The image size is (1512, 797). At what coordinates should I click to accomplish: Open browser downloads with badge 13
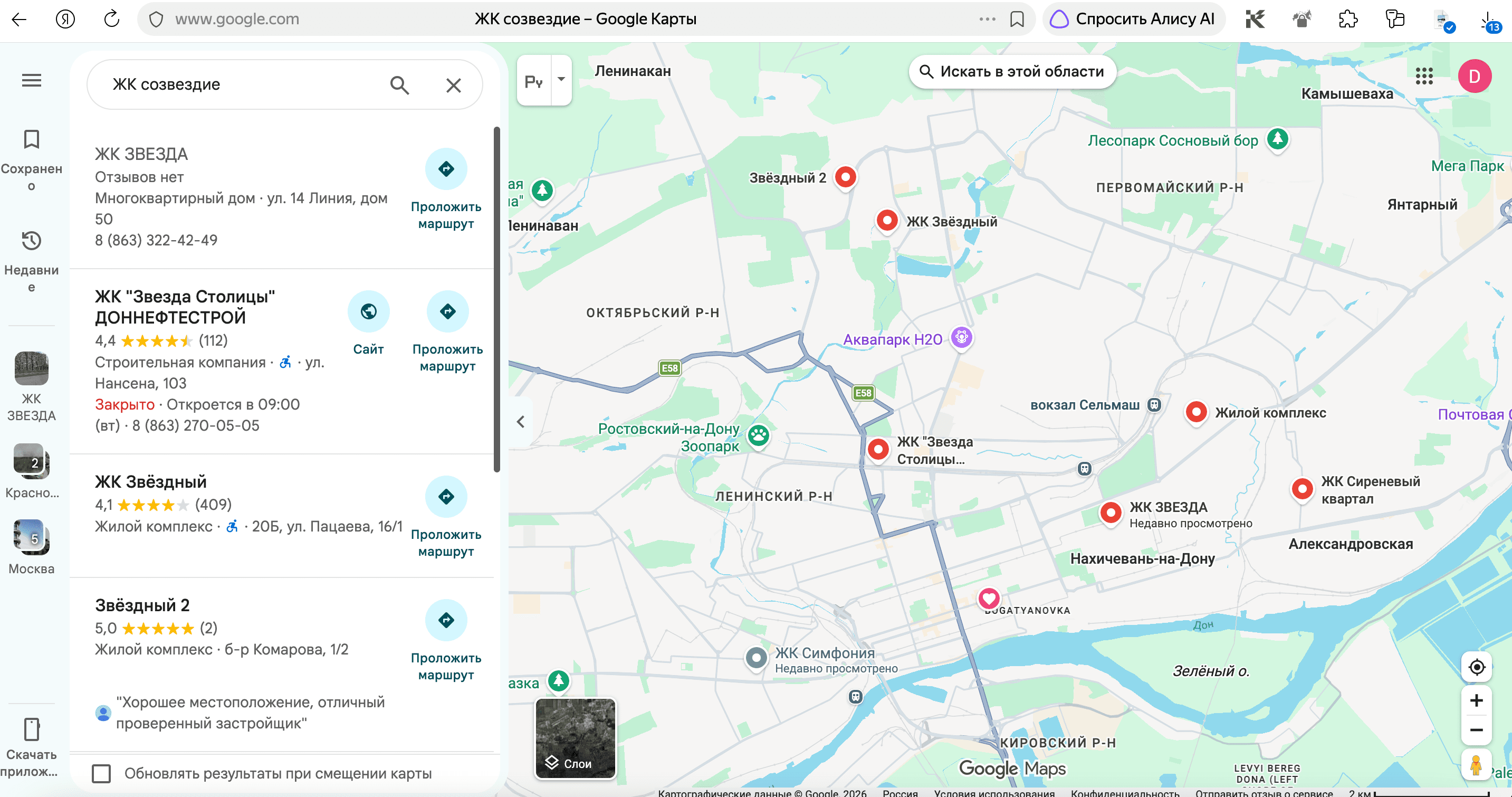1489,21
